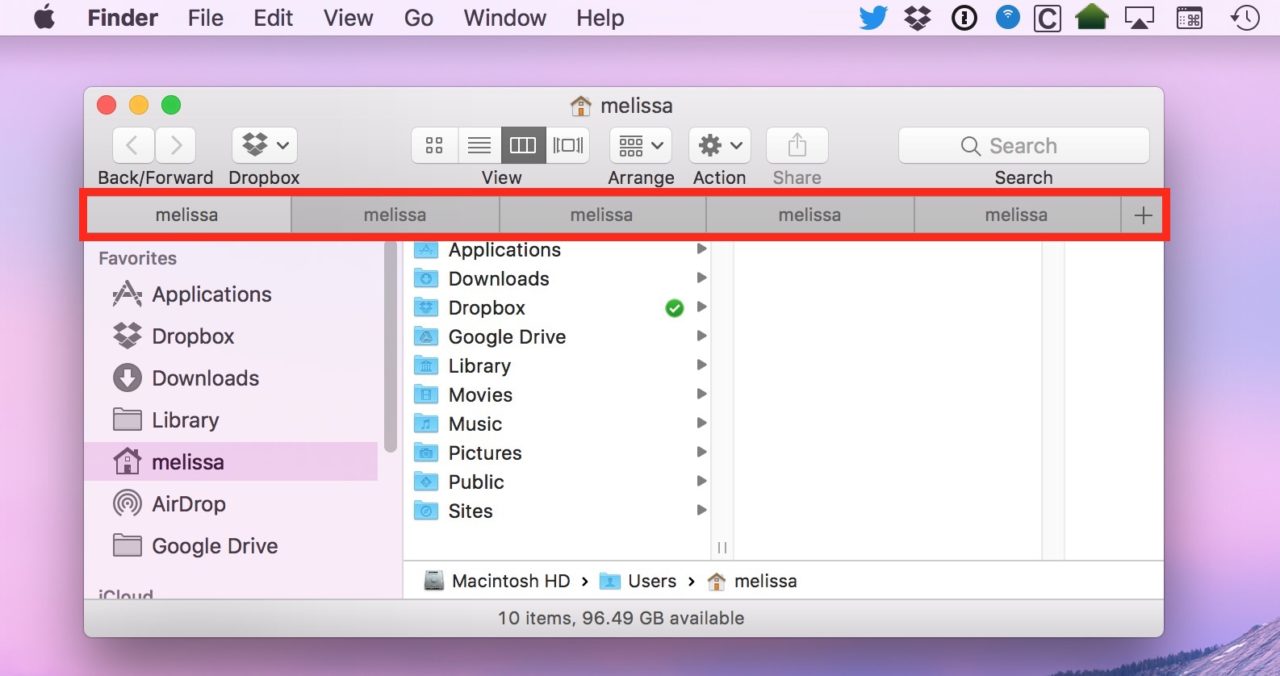This screenshot has height=676, width=1280.
Task: Switch to list view
Action: click(x=479, y=145)
